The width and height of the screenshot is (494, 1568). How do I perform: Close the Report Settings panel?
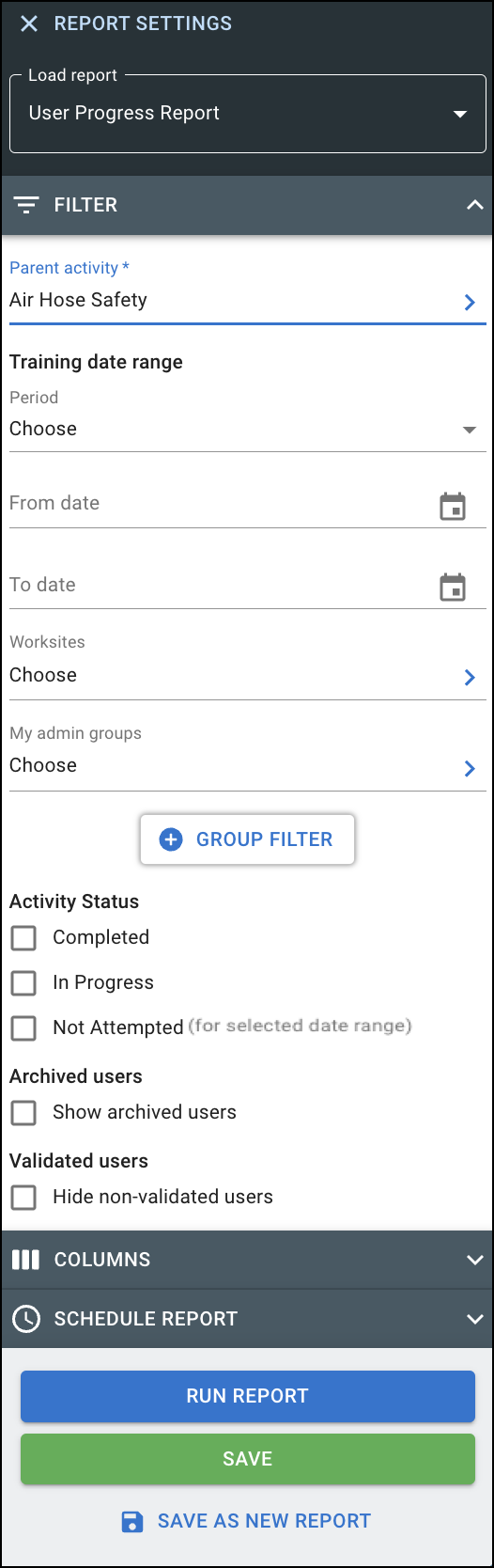click(x=29, y=24)
